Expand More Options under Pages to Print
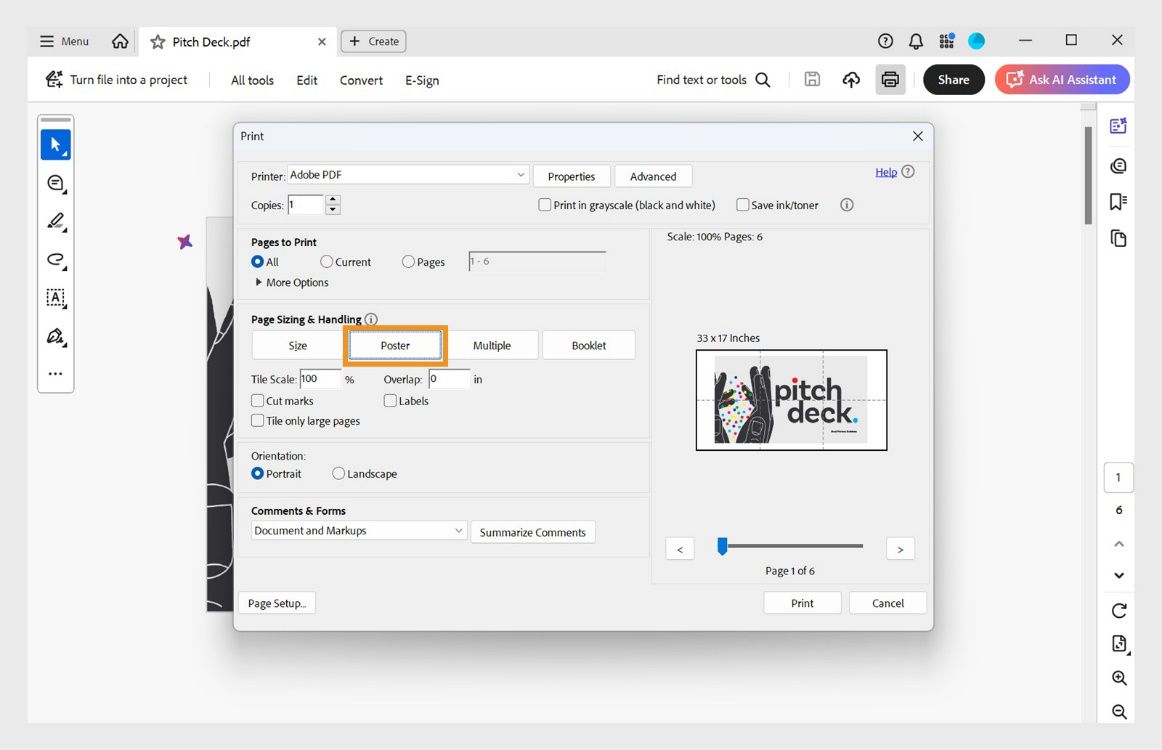Image resolution: width=1162 pixels, height=750 pixels. (x=290, y=282)
